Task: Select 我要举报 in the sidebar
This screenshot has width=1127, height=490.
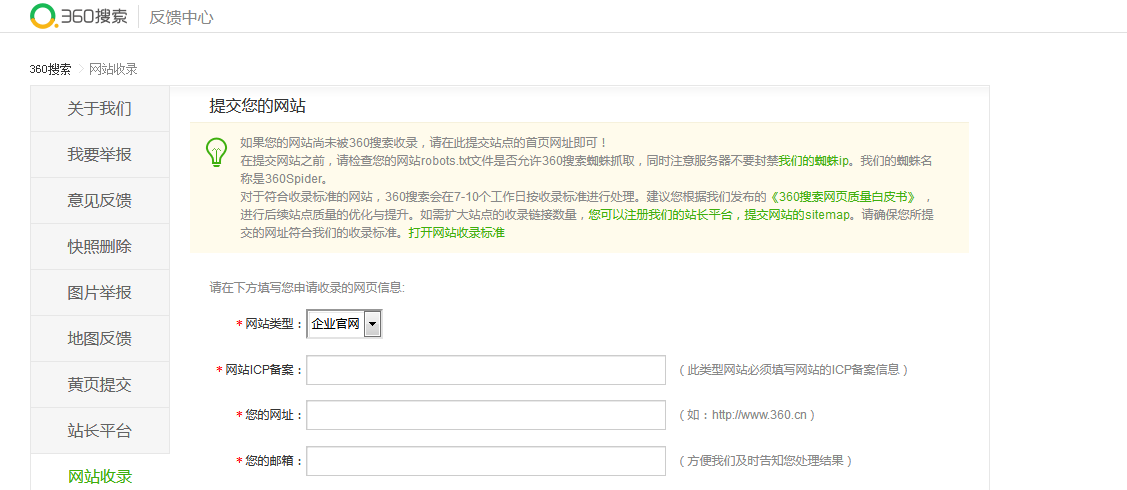Action: click(100, 155)
